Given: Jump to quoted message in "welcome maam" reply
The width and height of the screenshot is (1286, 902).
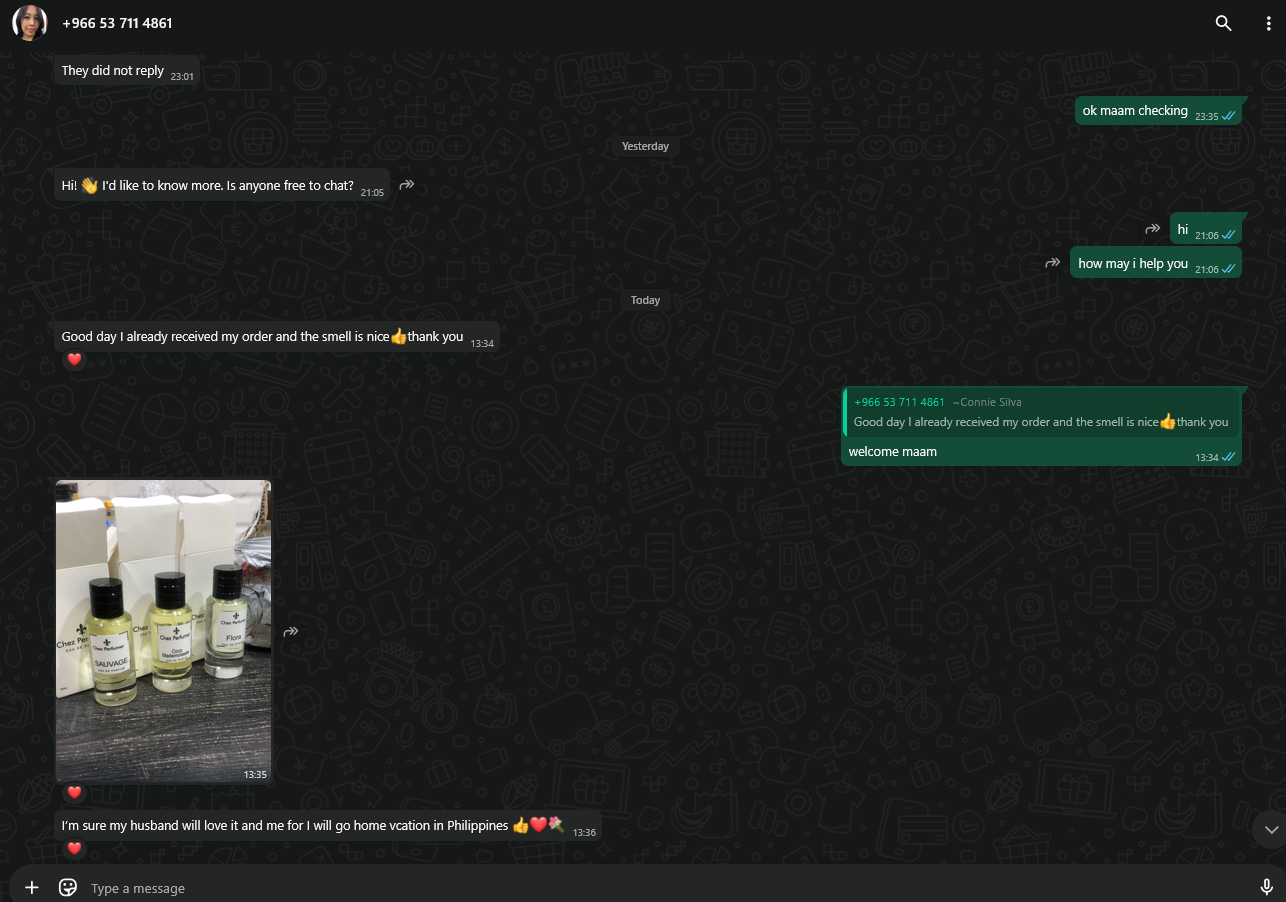Looking at the screenshot, I should point(1040,412).
